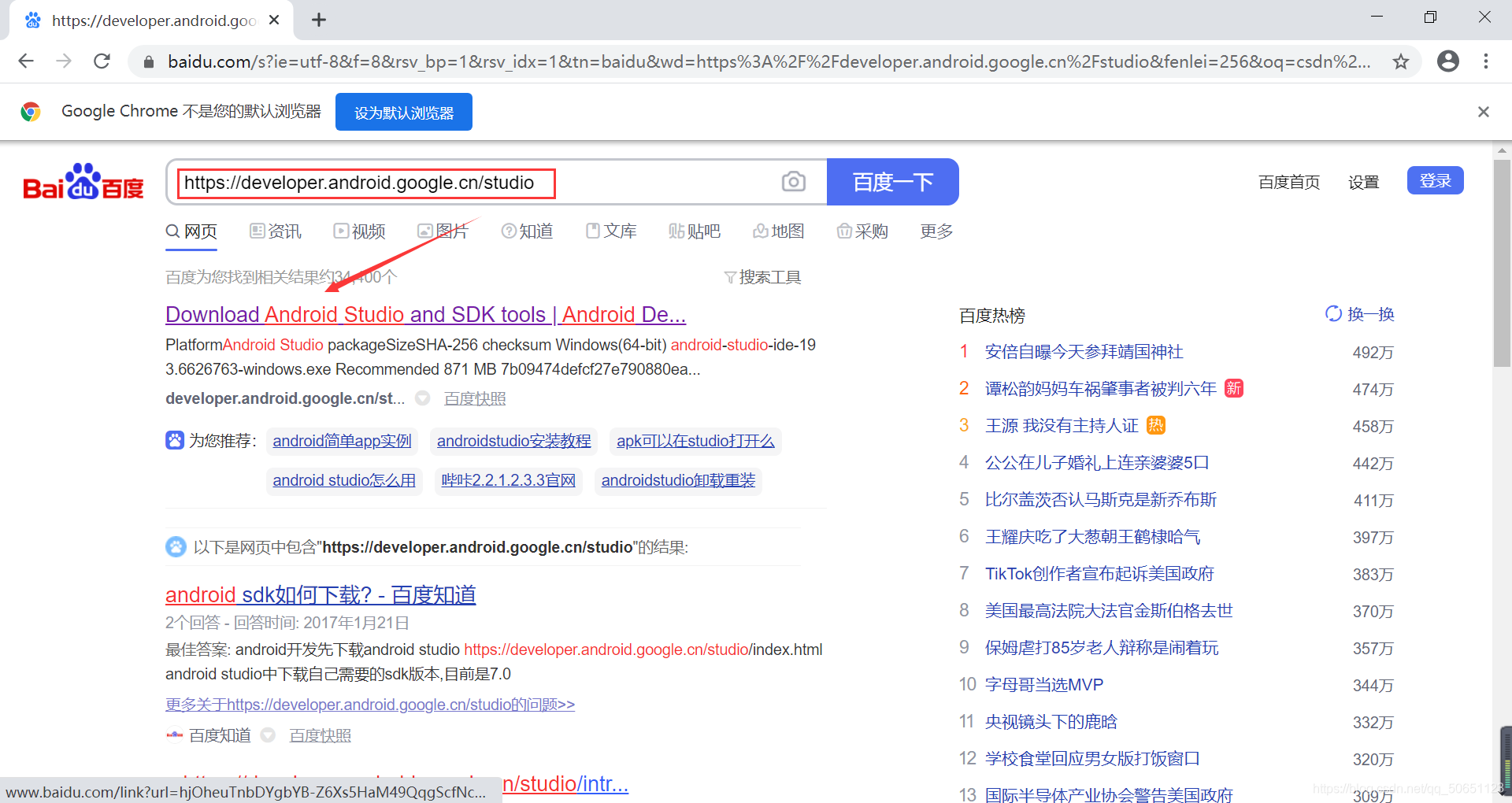Open hot topic 王耀庆吃了大葱朝王鹤棣哈气
The height and width of the screenshot is (803, 1512).
pos(1092,537)
